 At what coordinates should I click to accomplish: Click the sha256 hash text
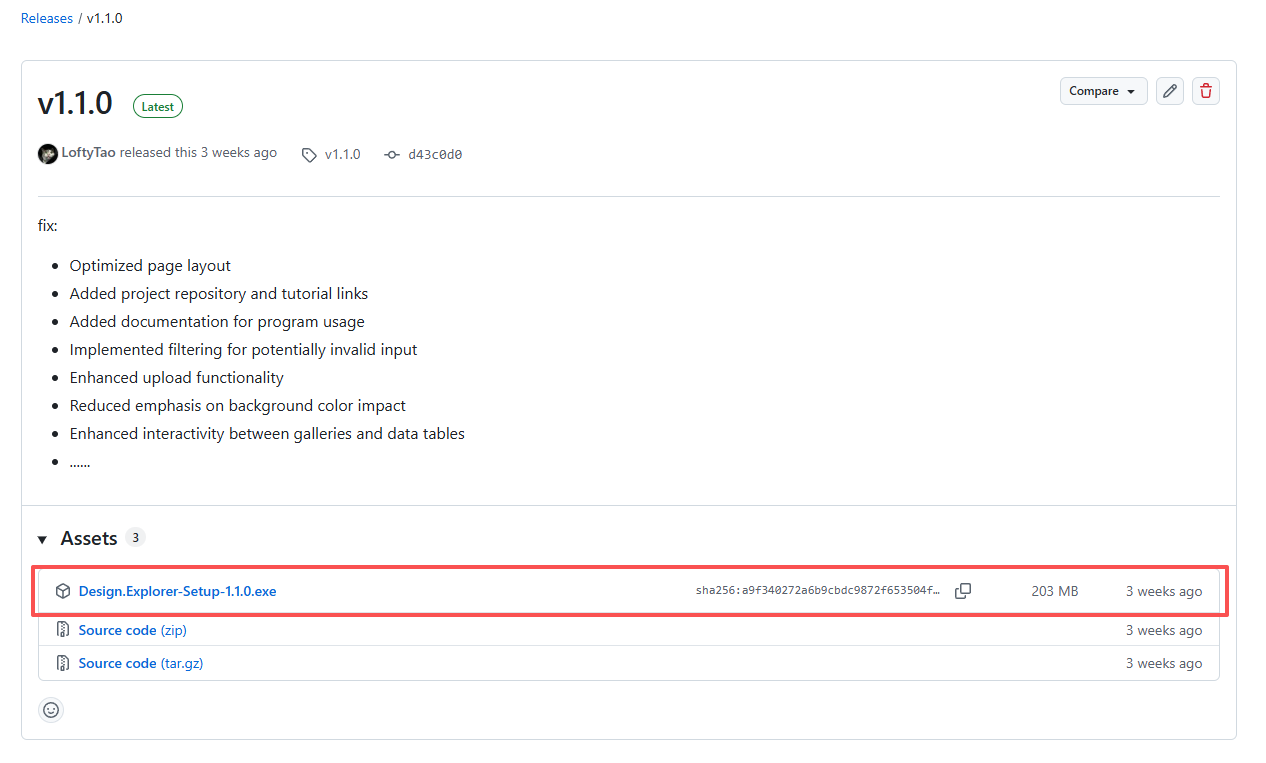[x=818, y=591]
